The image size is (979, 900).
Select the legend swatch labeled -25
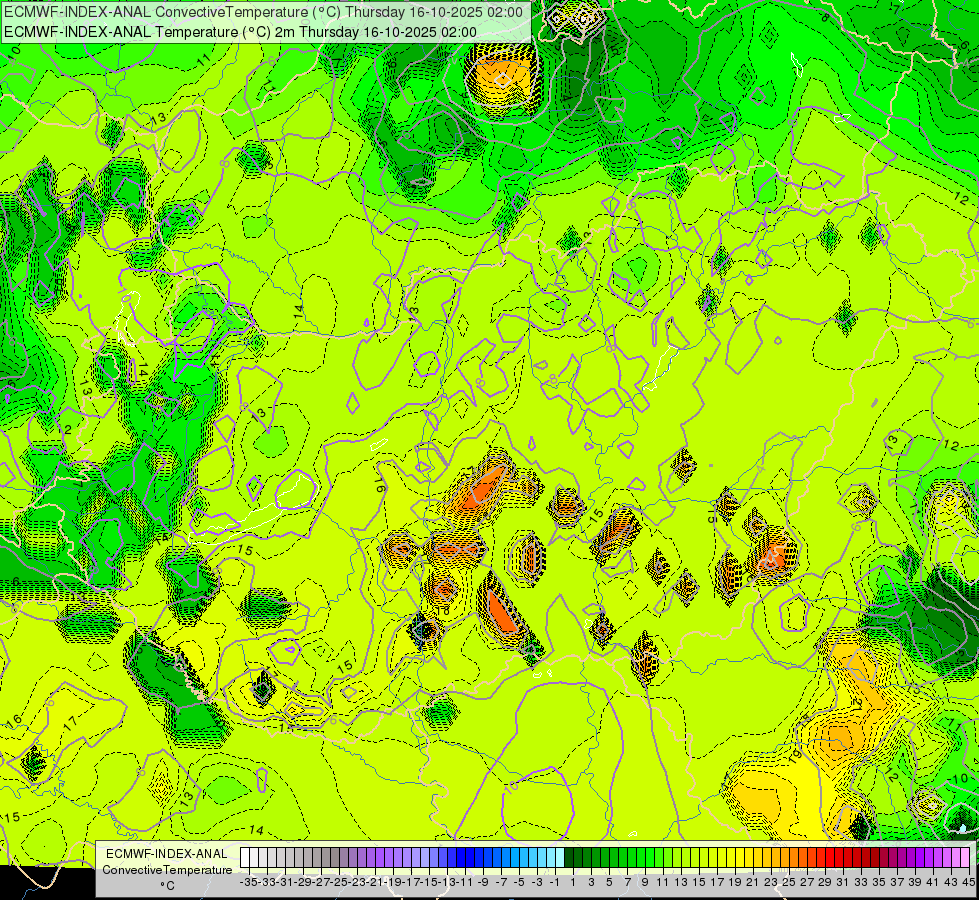point(335,857)
